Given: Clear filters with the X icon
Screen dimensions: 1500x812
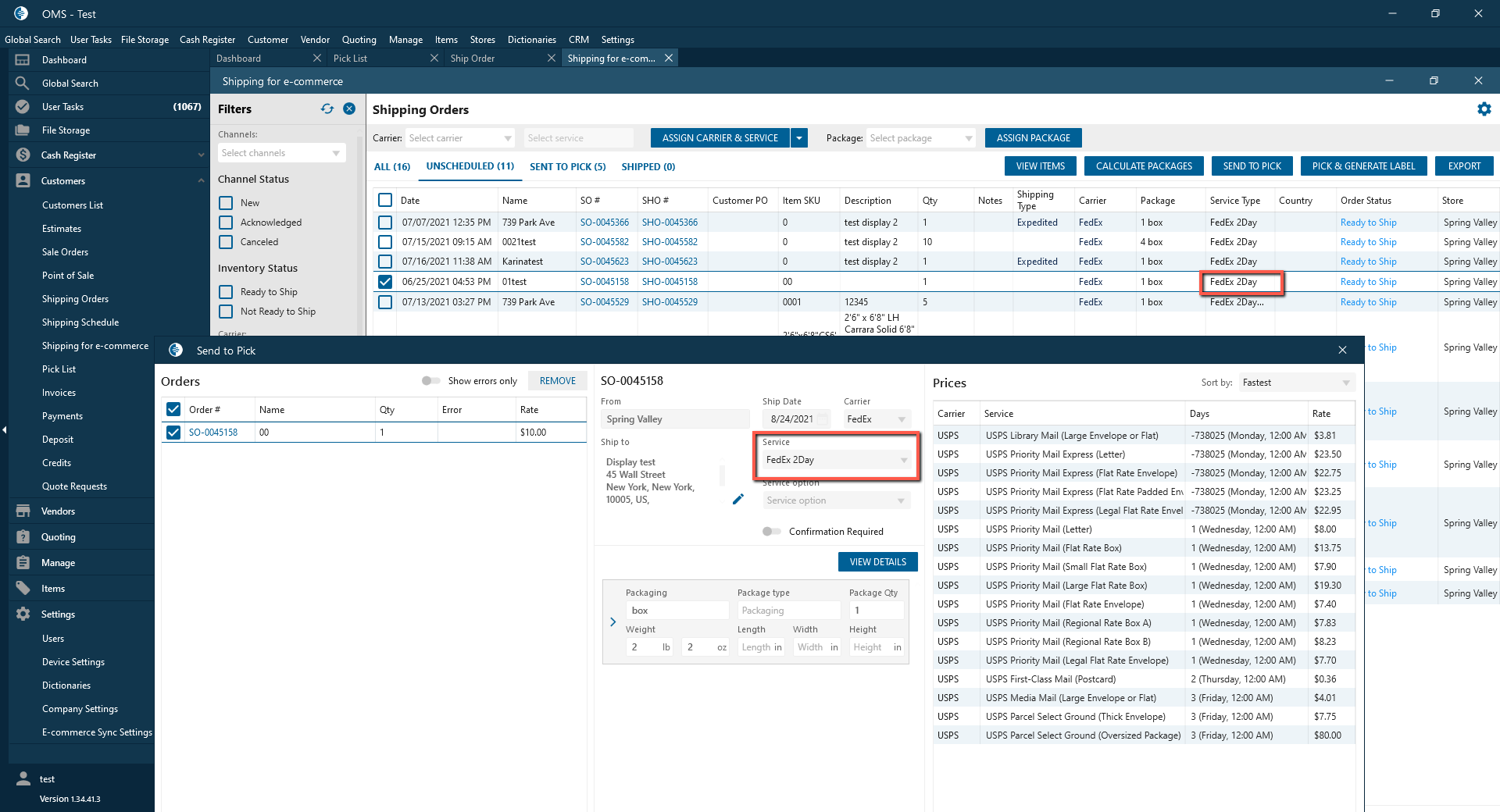Looking at the screenshot, I should [349, 109].
